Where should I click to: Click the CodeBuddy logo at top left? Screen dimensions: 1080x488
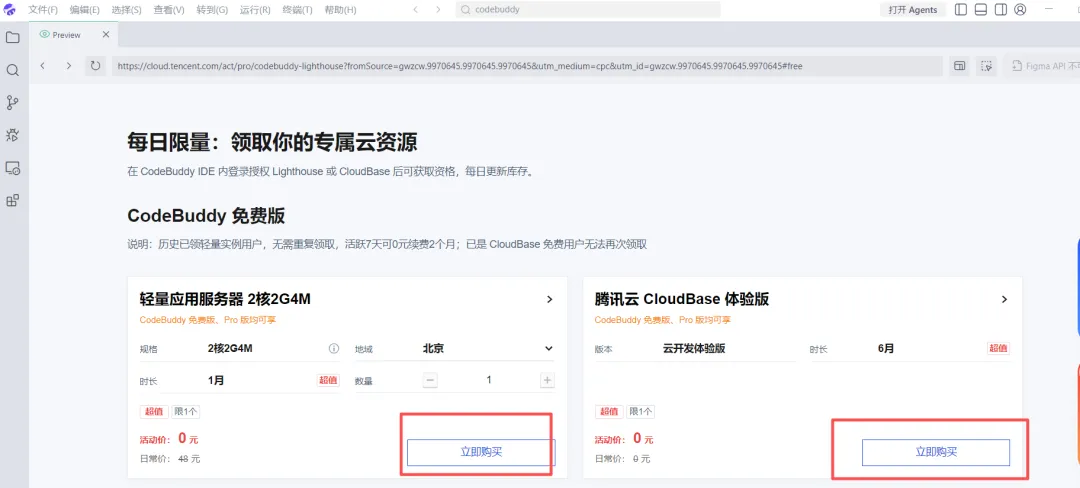tap(10, 10)
